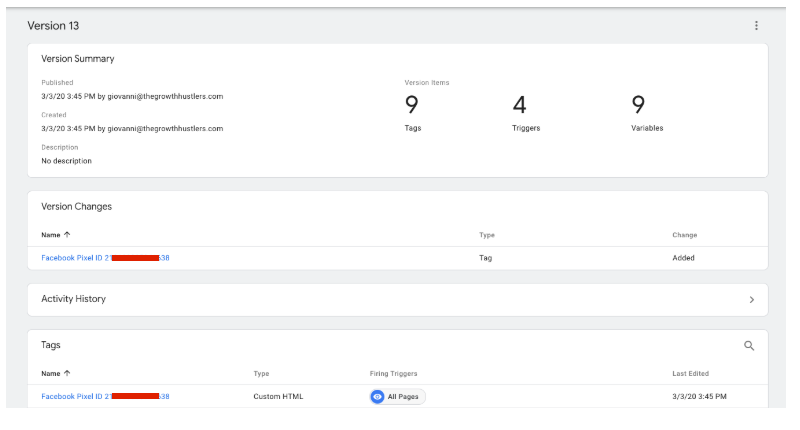Open Facebook Pixel ID link in Version Changes
This screenshot has width=800, height=430.
105,258
